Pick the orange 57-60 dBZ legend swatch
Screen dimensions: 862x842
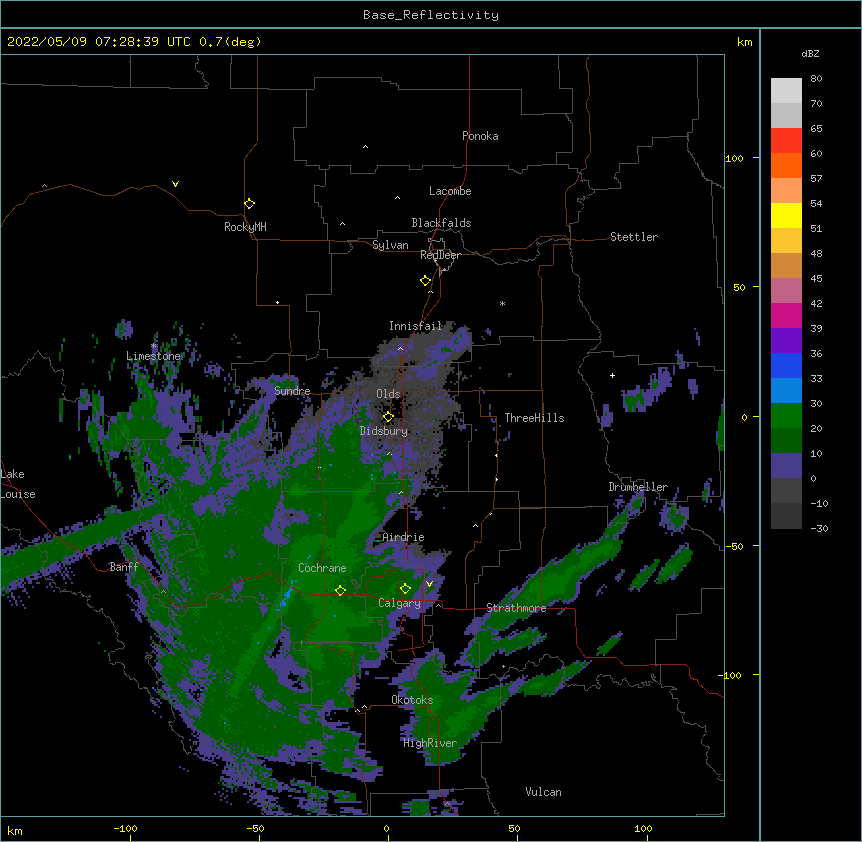coord(786,165)
